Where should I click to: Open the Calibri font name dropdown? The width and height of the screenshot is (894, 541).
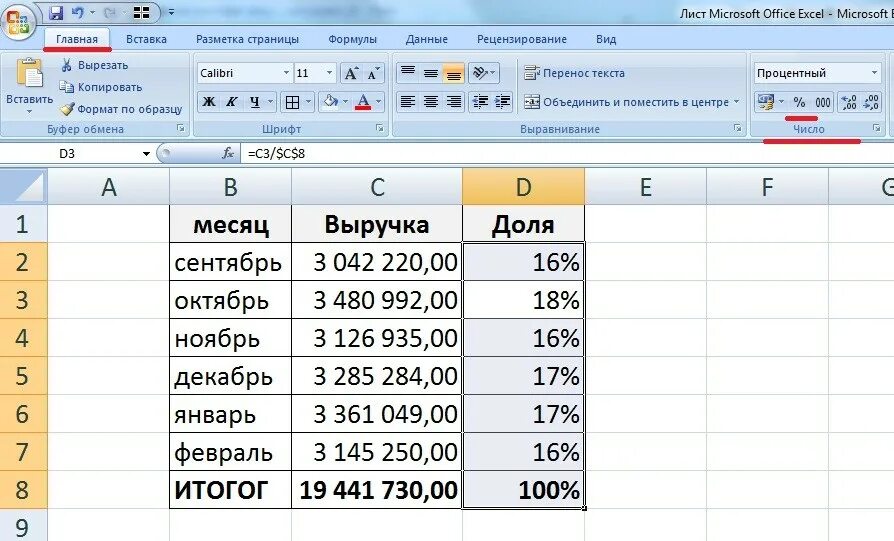pyautogui.click(x=286, y=73)
